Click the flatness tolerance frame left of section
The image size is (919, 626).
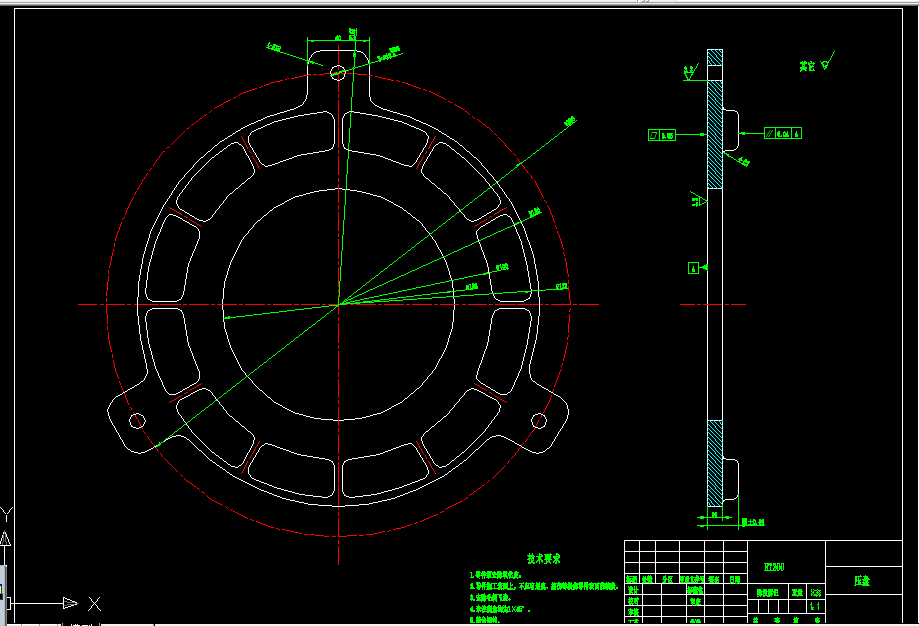[x=662, y=135]
